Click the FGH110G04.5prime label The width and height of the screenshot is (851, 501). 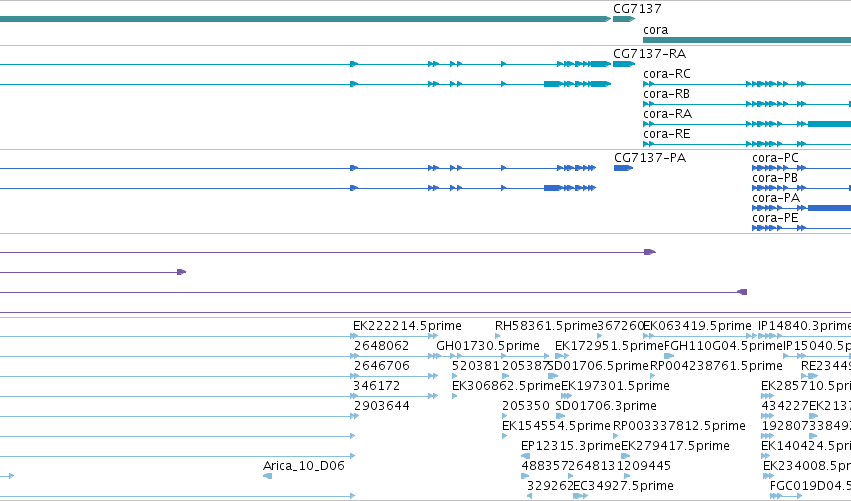pos(723,346)
